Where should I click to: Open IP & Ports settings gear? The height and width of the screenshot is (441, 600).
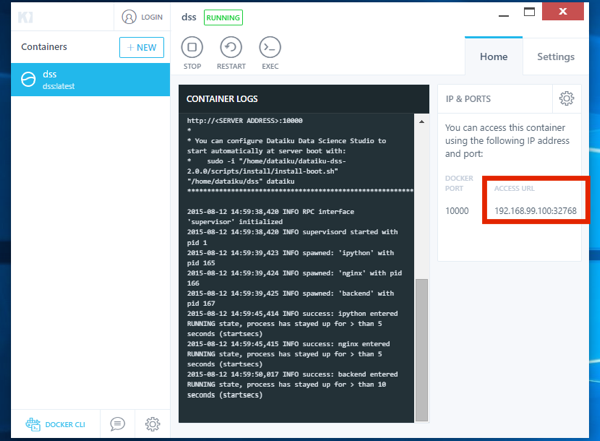(x=566, y=99)
